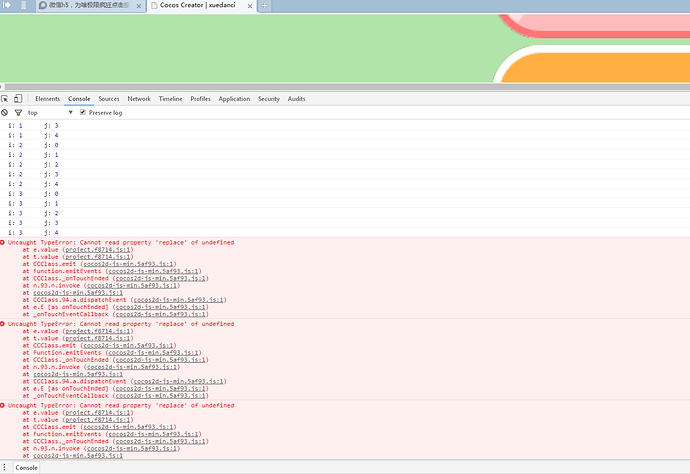Open the top context dropdown
Screen dimensions: 690x474
(50, 113)
